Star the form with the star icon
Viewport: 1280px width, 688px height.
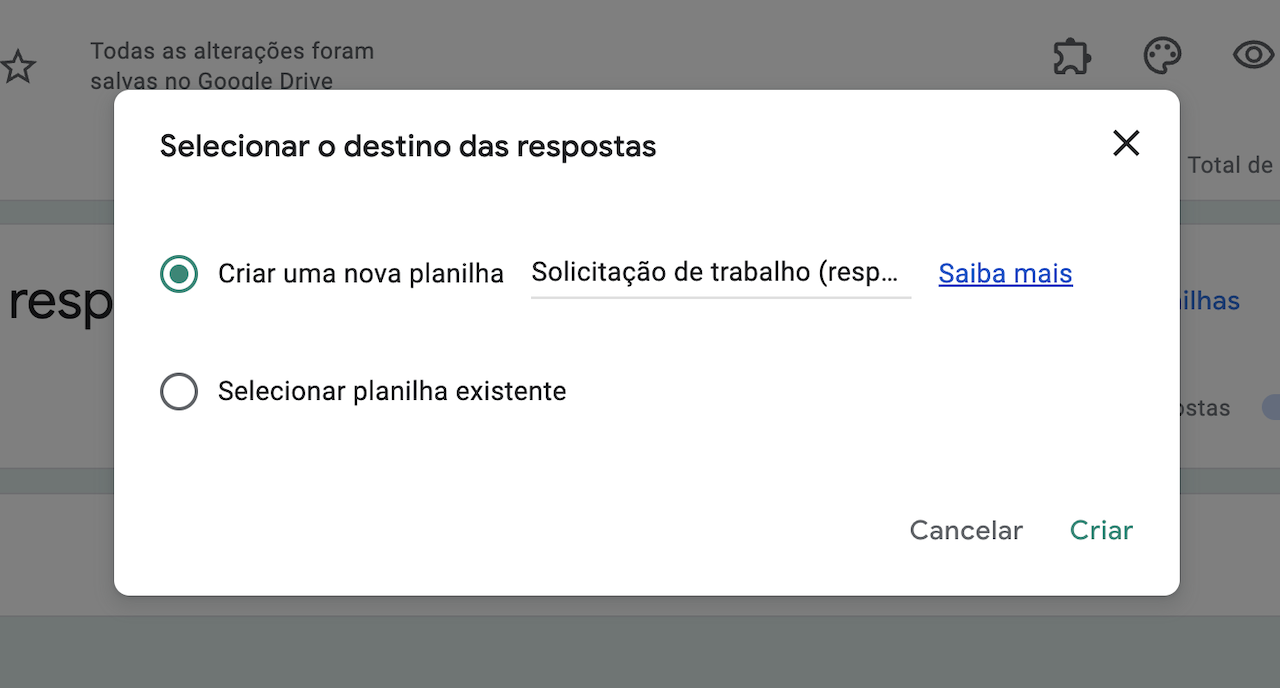pyautogui.click(x=18, y=68)
